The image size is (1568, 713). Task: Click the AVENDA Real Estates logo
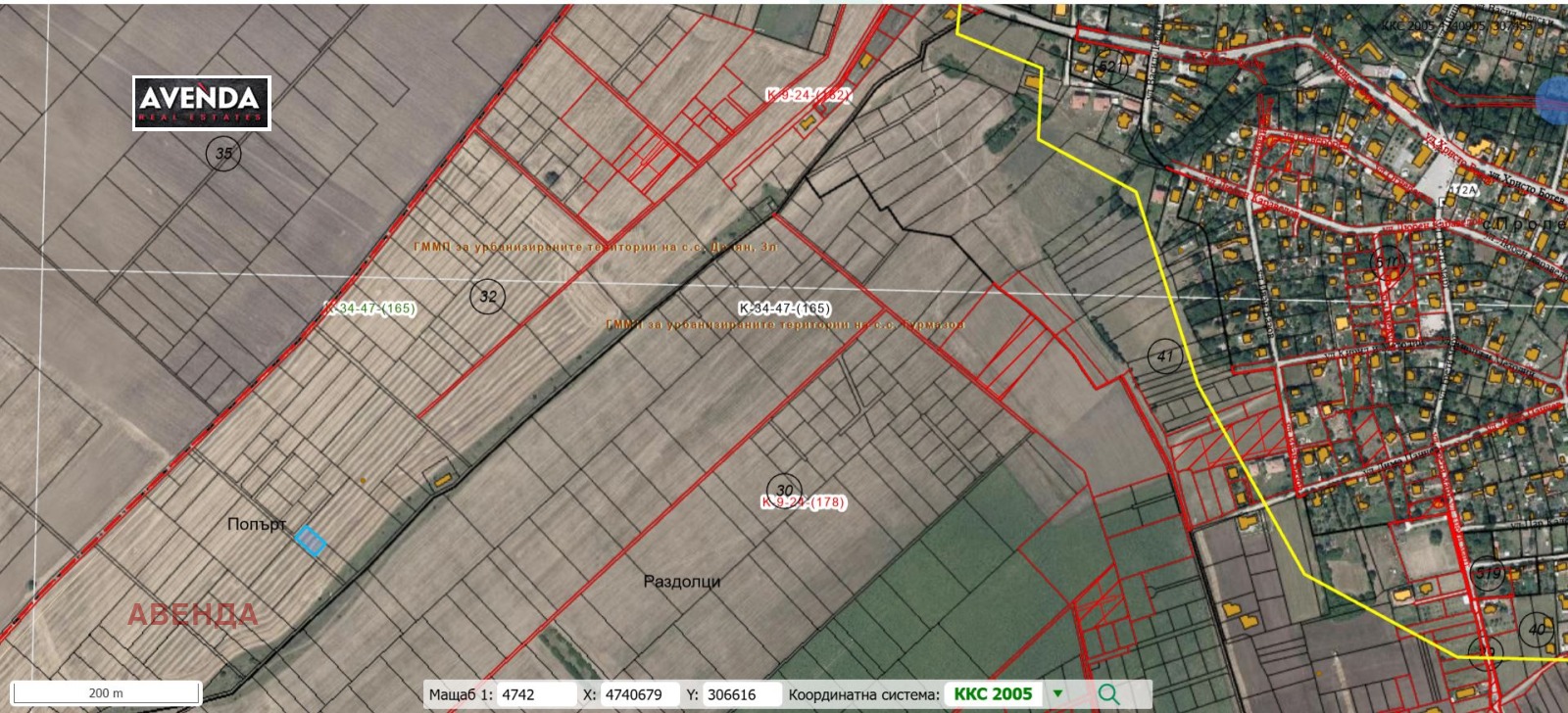click(x=201, y=103)
